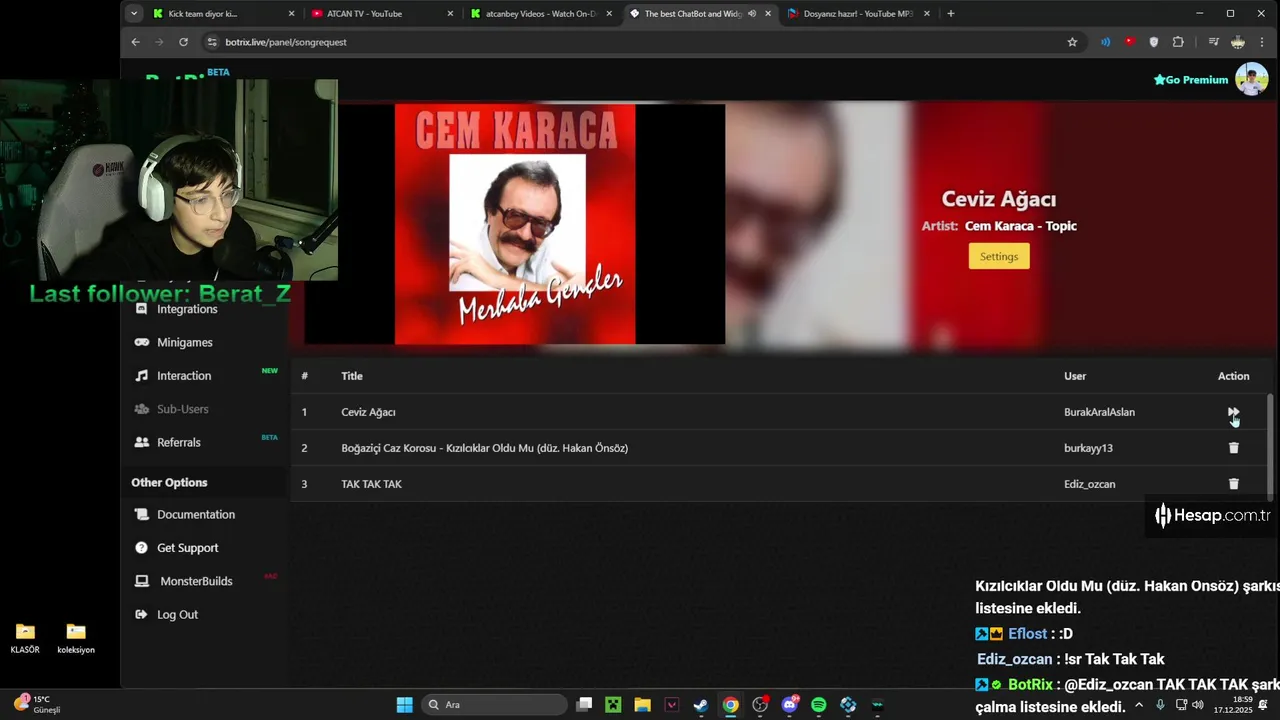Click the Interaction music note icon
Screen dimensions: 1280x720
pos(141,376)
